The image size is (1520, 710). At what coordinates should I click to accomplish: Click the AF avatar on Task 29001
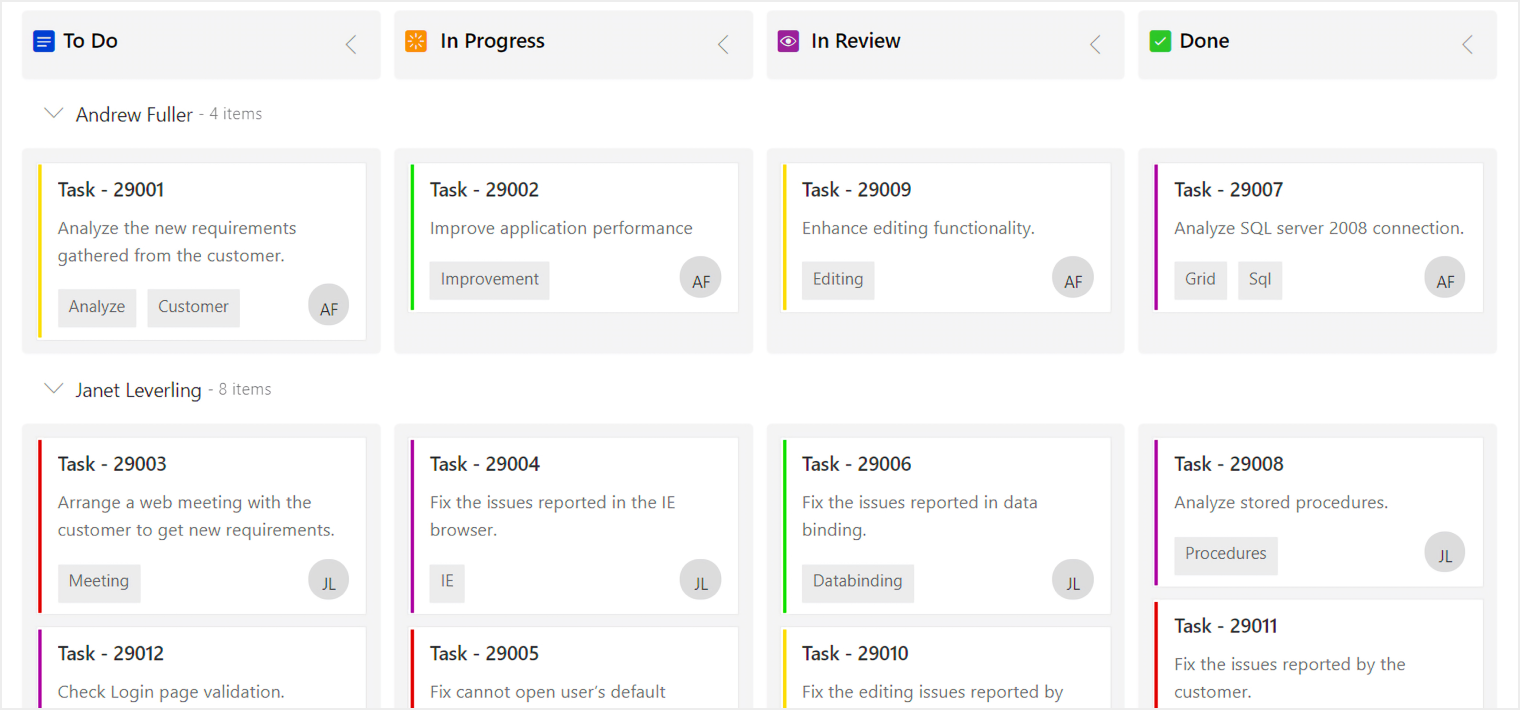click(329, 306)
